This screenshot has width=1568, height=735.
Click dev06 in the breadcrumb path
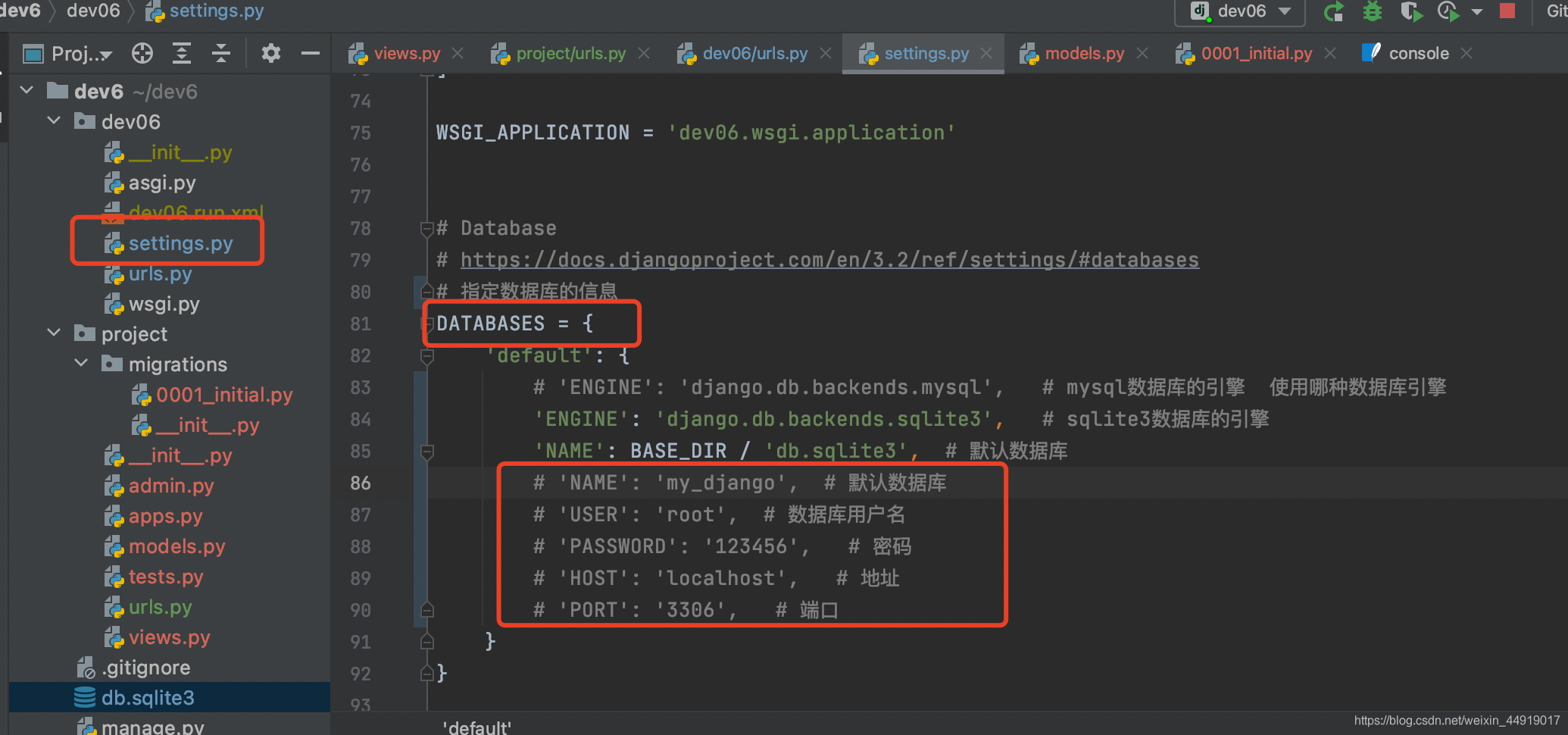coord(93,11)
